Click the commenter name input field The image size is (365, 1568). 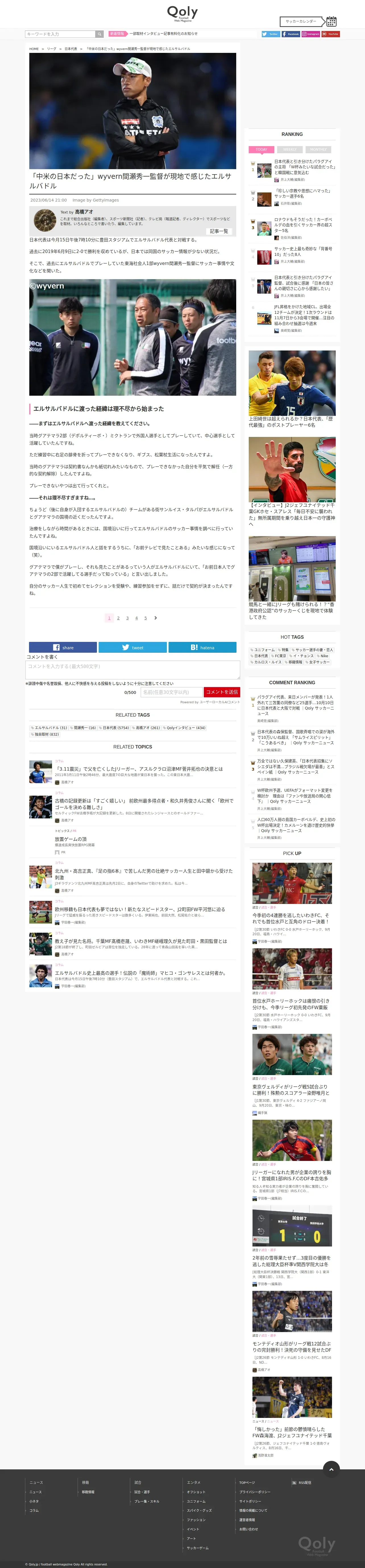point(171,692)
